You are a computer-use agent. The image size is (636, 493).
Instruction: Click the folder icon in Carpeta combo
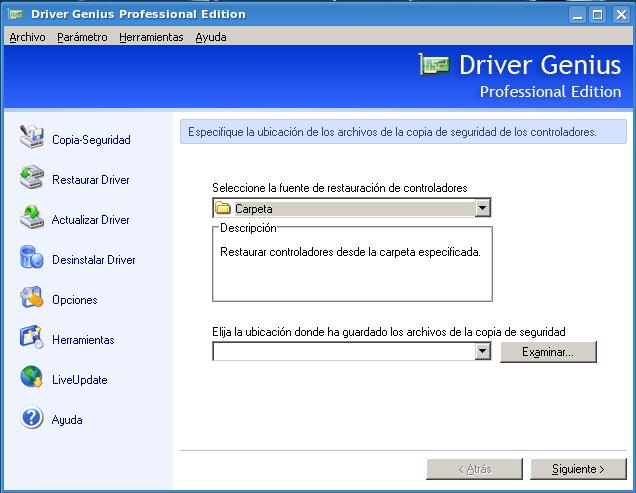[223, 208]
